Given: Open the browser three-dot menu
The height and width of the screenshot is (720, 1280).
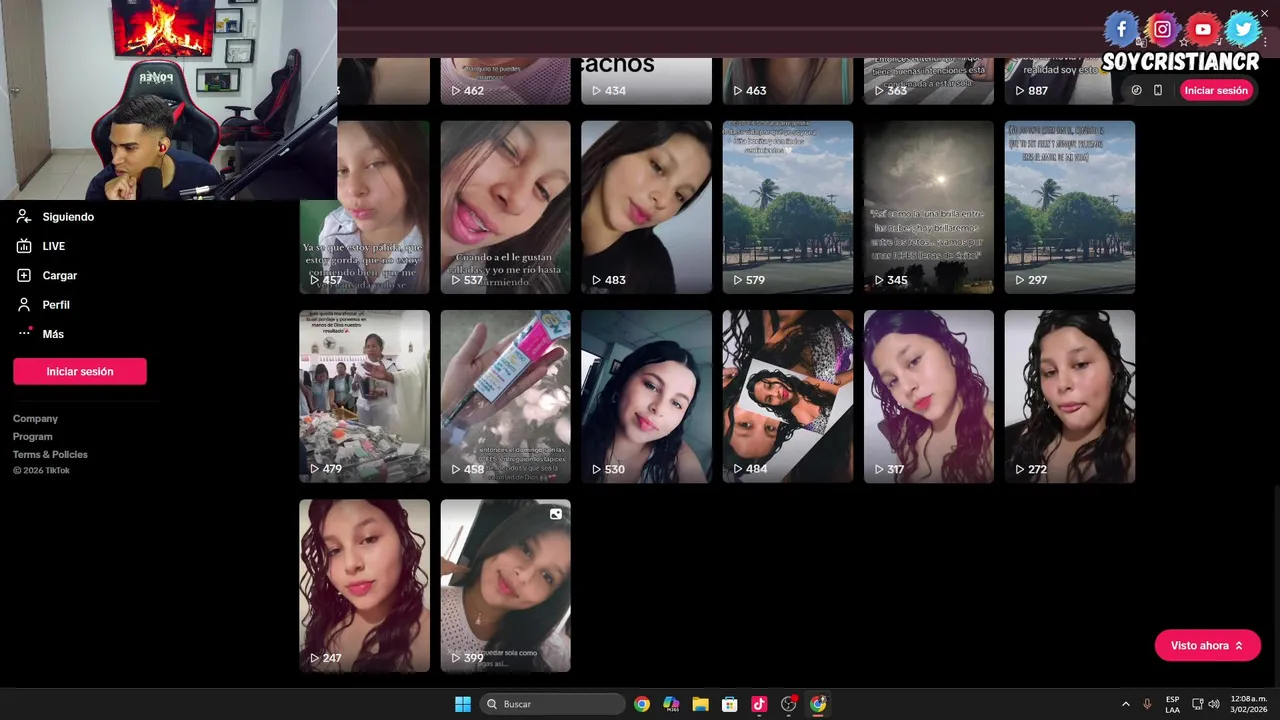Looking at the screenshot, I should (x=1265, y=42).
